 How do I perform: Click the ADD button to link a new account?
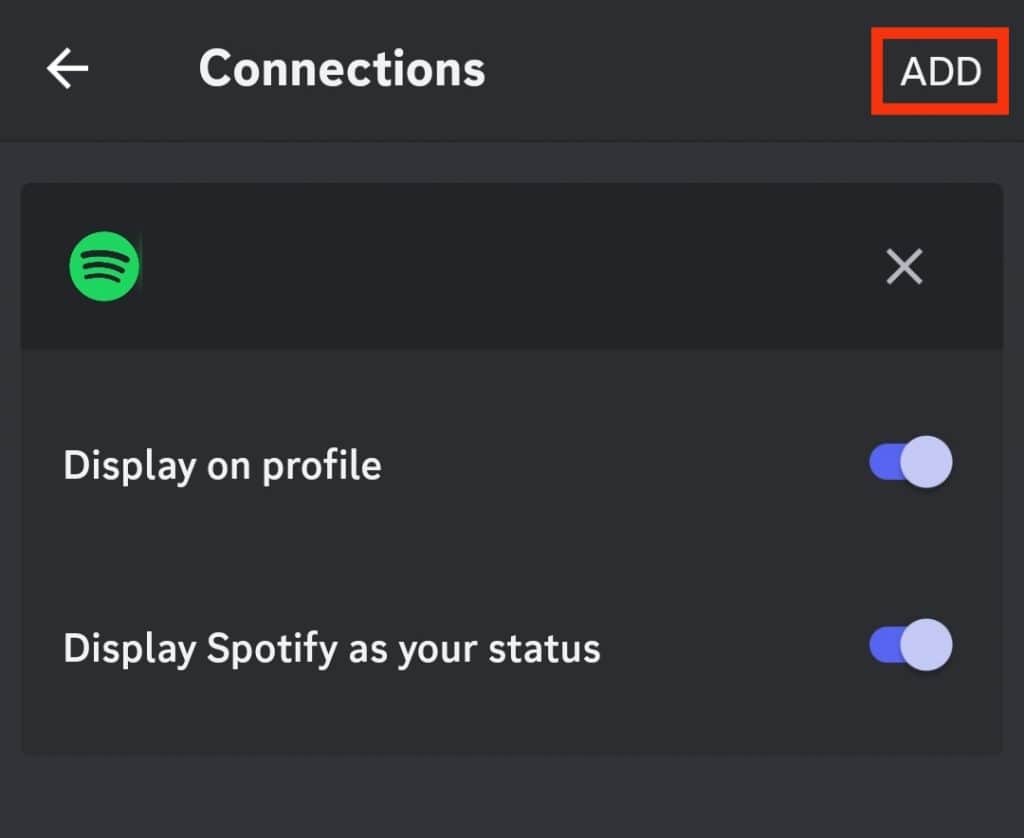click(938, 70)
